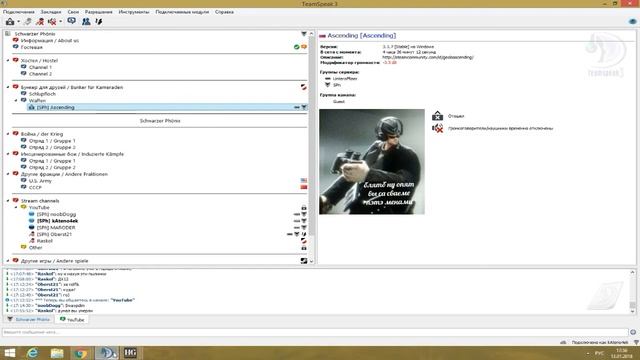Collapse the Другие игры / Andere spiele channel

(8, 261)
